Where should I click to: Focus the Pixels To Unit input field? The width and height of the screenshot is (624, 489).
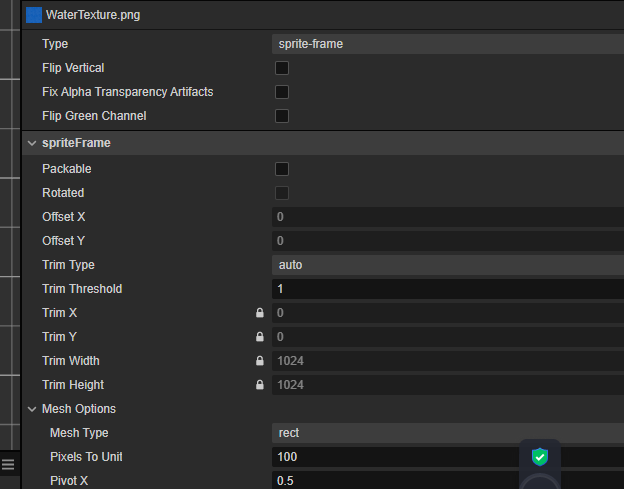click(x=448, y=457)
